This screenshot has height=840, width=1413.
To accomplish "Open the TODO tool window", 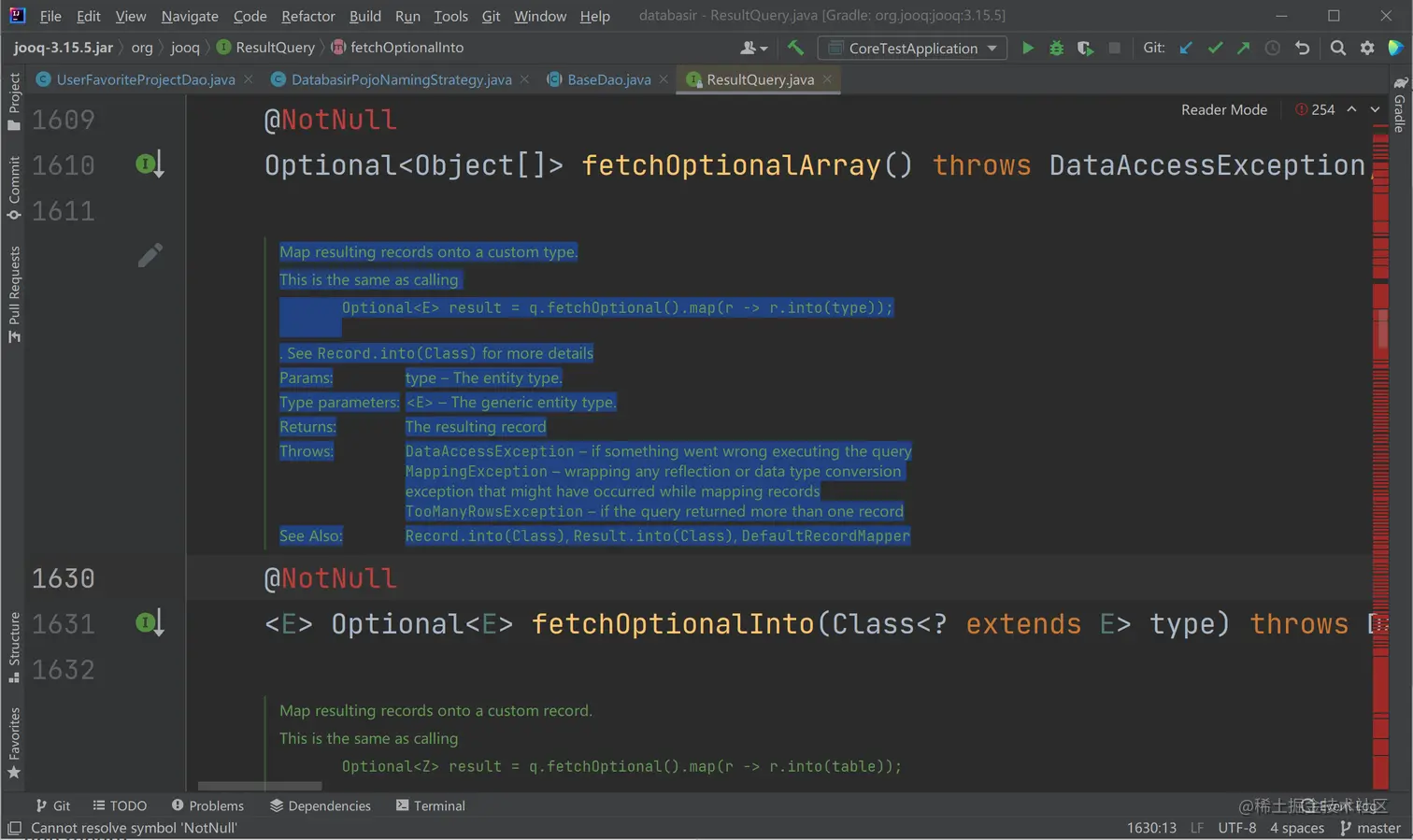I will point(120,805).
